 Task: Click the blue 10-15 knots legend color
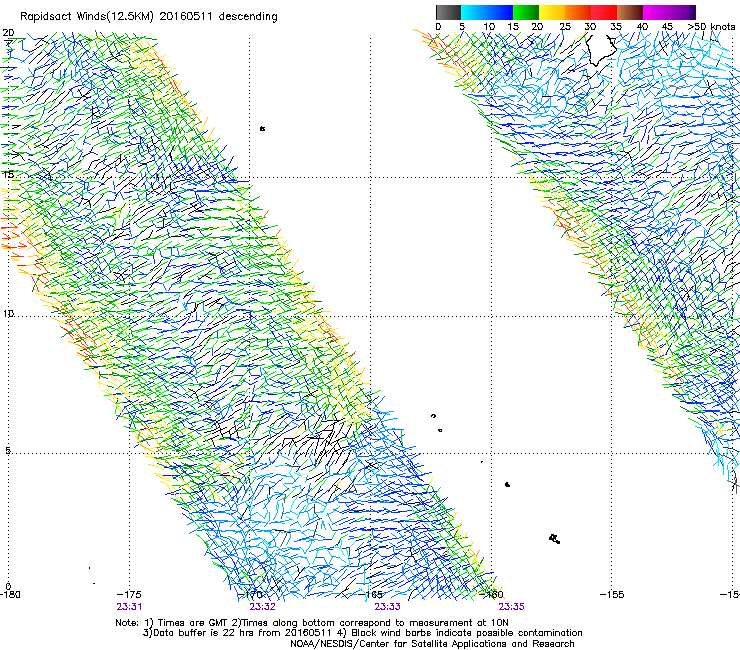point(500,12)
